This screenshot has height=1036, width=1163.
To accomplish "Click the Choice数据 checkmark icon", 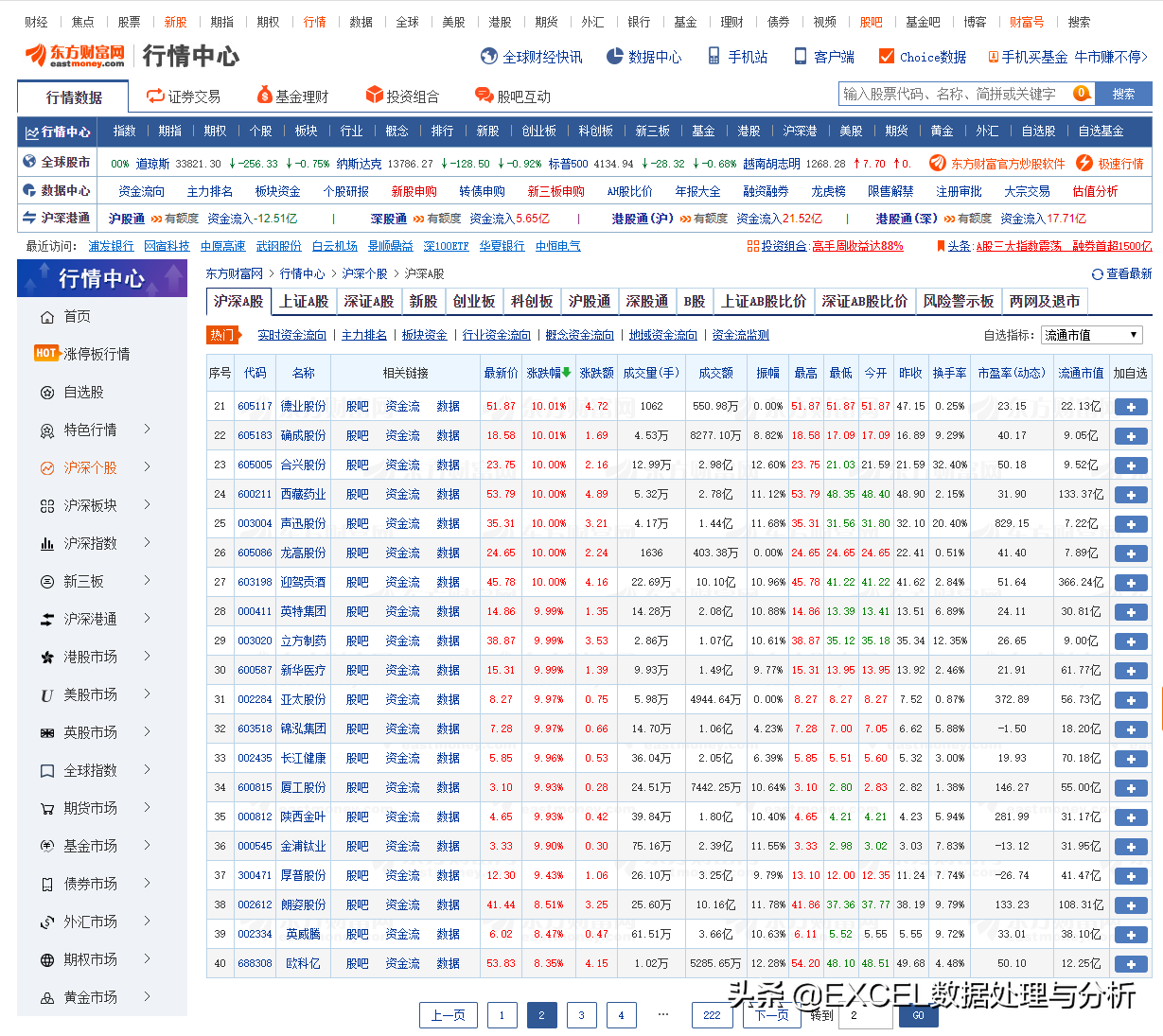I will [x=887, y=57].
